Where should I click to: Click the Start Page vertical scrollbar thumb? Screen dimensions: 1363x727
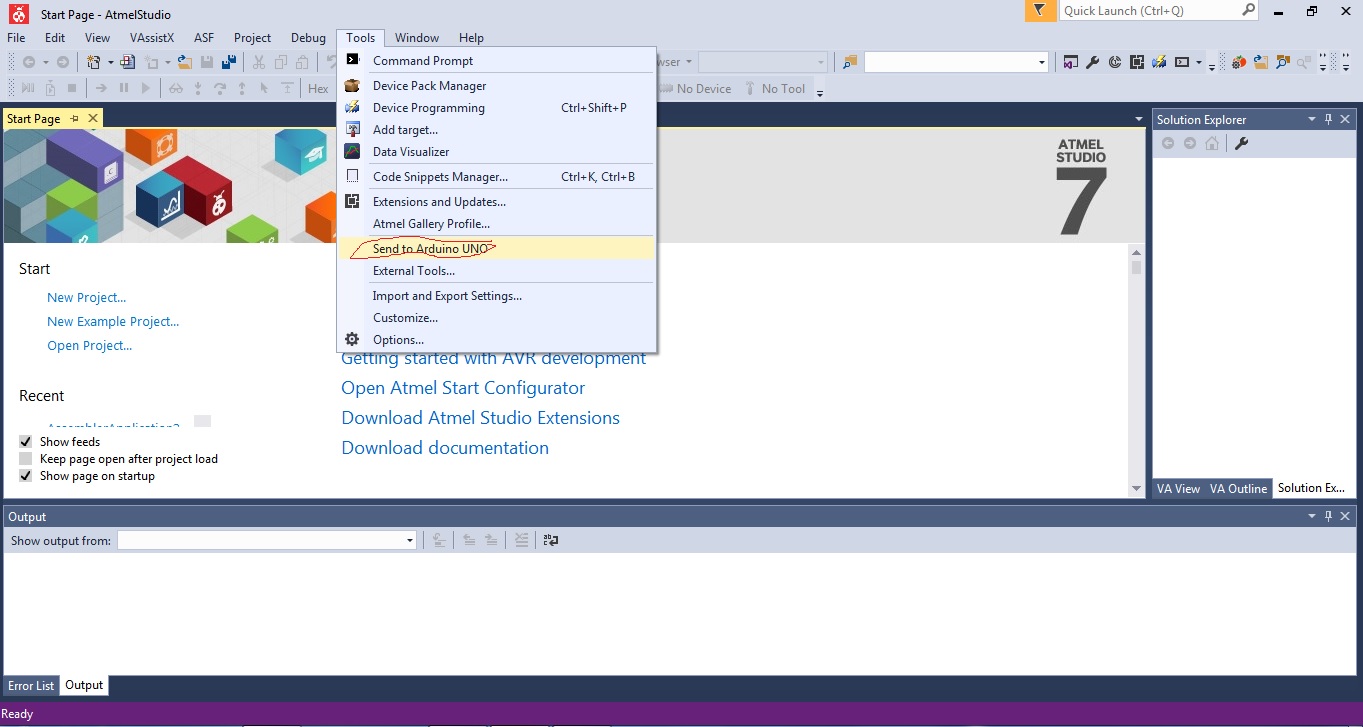tap(1136, 267)
